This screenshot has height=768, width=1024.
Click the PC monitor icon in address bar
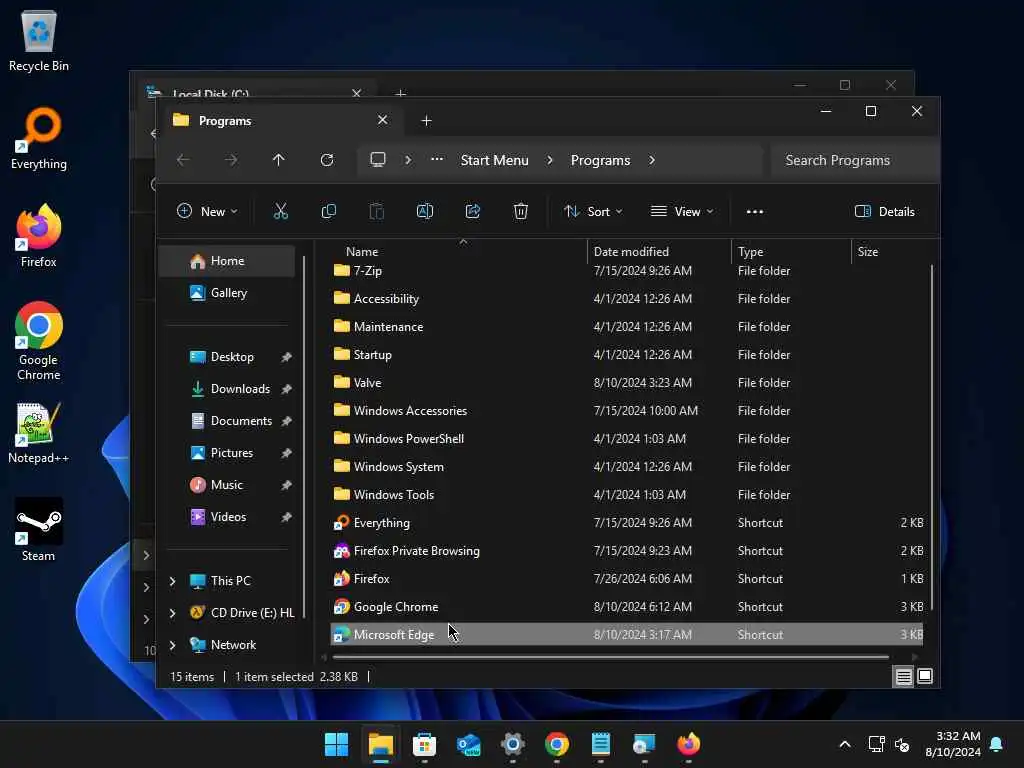point(378,160)
